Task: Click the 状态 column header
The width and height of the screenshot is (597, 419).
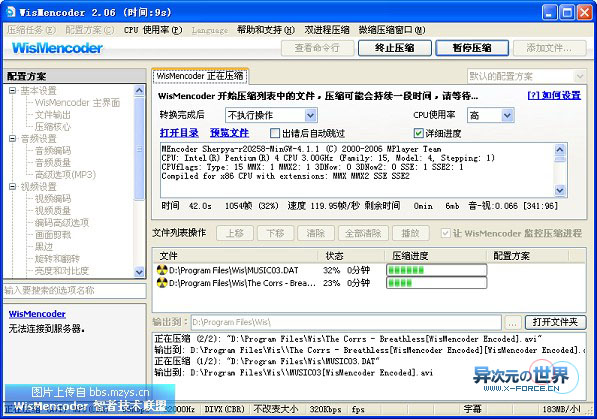Action: (350, 256)
